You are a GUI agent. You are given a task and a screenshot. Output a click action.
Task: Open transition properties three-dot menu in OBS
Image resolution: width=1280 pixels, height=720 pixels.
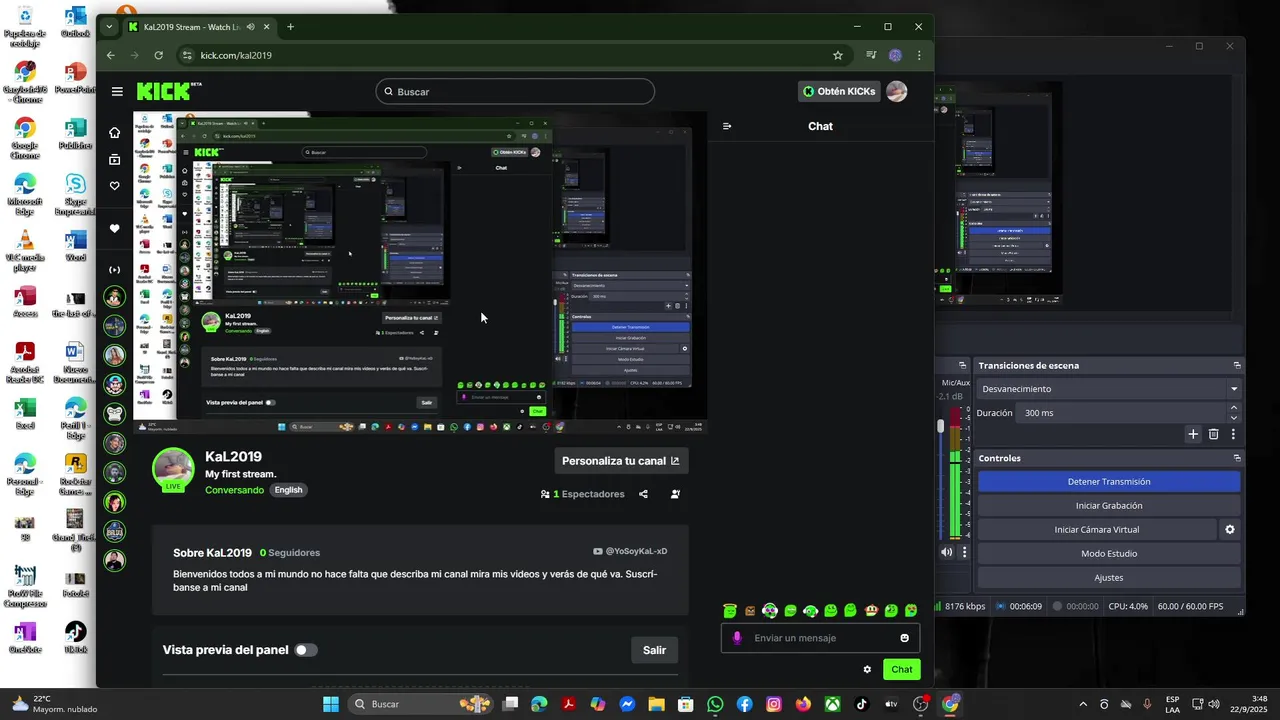1233,434
